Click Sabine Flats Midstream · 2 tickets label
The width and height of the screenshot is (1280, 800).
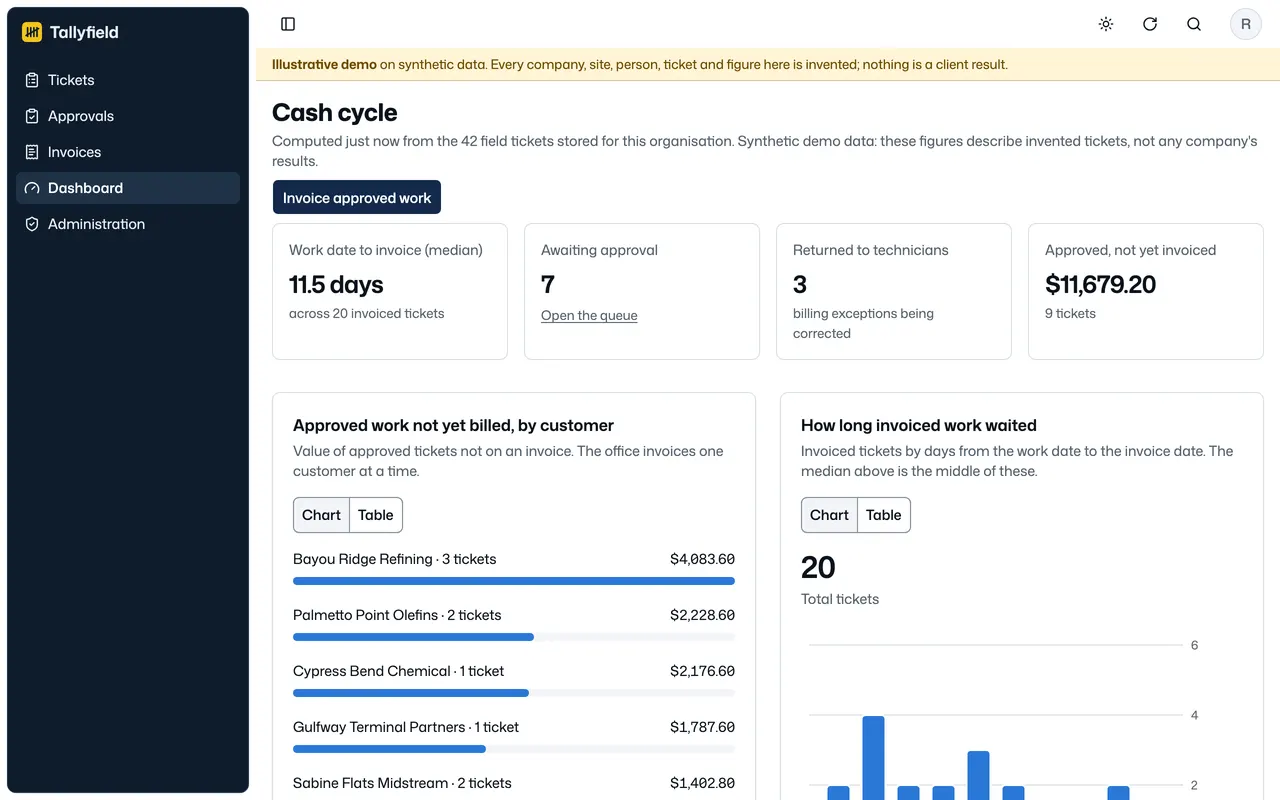pyautogui.click(x=402, y=783)
